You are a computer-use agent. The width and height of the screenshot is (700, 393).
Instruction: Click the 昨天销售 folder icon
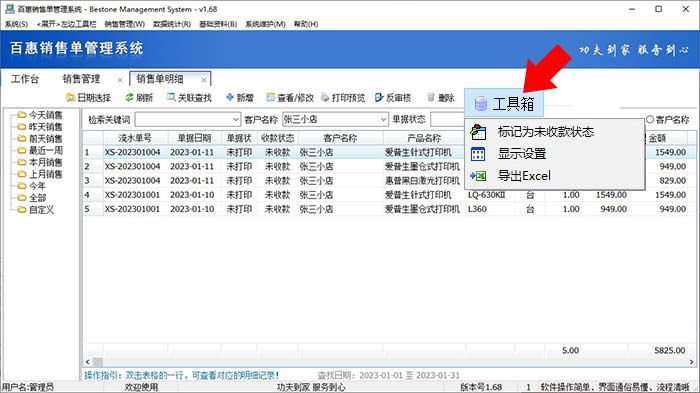[21, 127]
